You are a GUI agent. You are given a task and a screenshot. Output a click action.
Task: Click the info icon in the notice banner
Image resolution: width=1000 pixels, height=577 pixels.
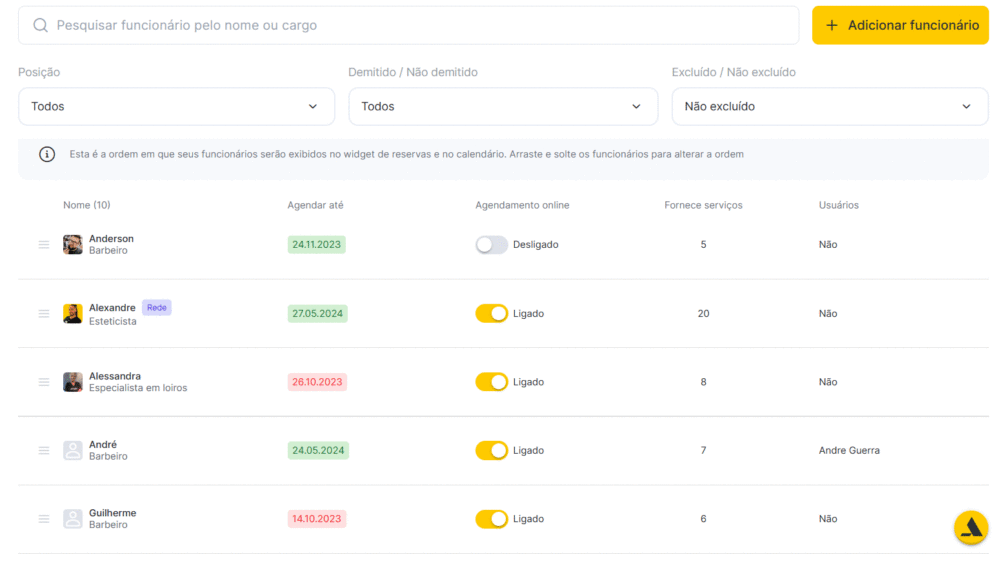coord(47,154)
